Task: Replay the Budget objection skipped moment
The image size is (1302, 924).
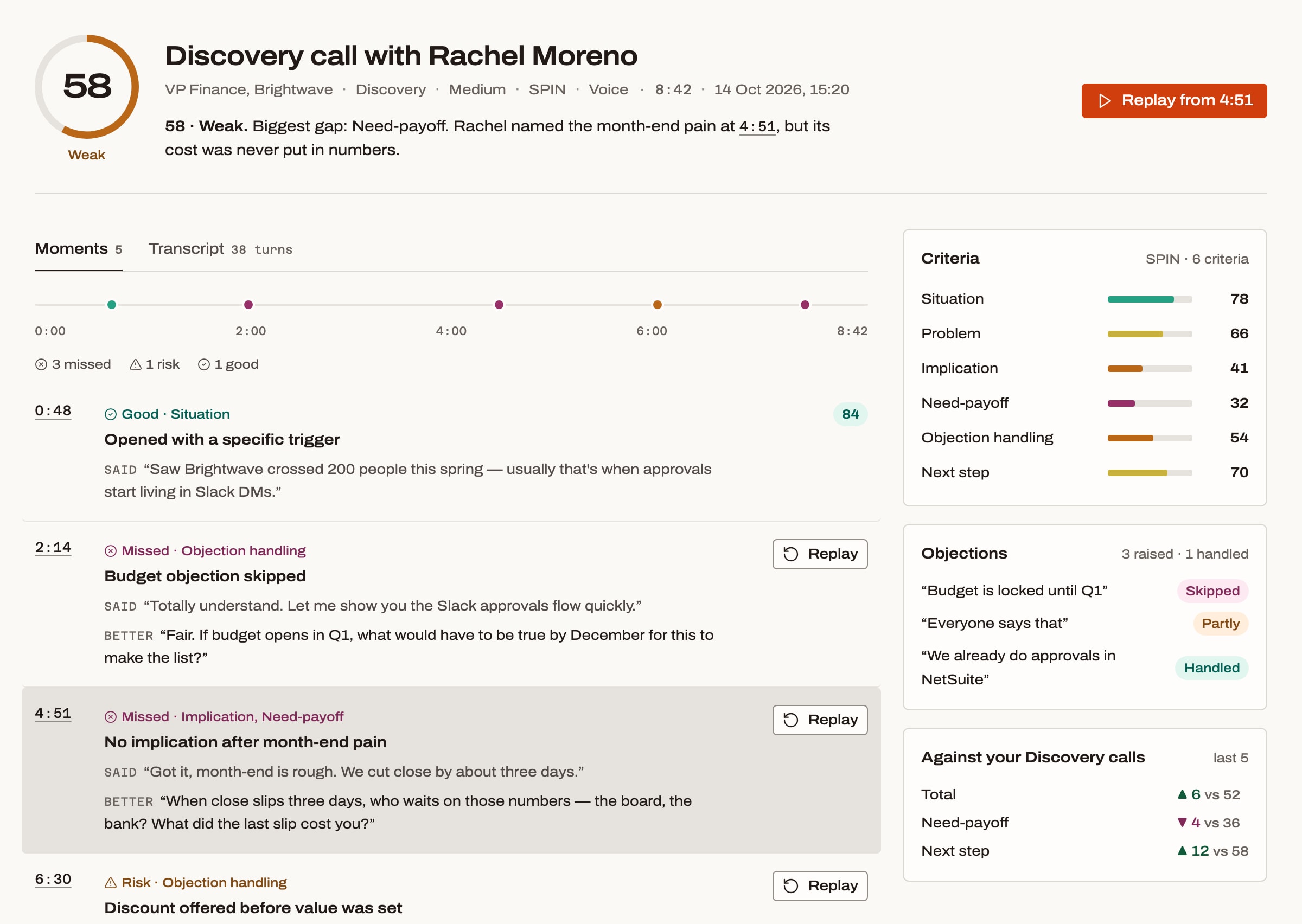Action: pos(820,554)
